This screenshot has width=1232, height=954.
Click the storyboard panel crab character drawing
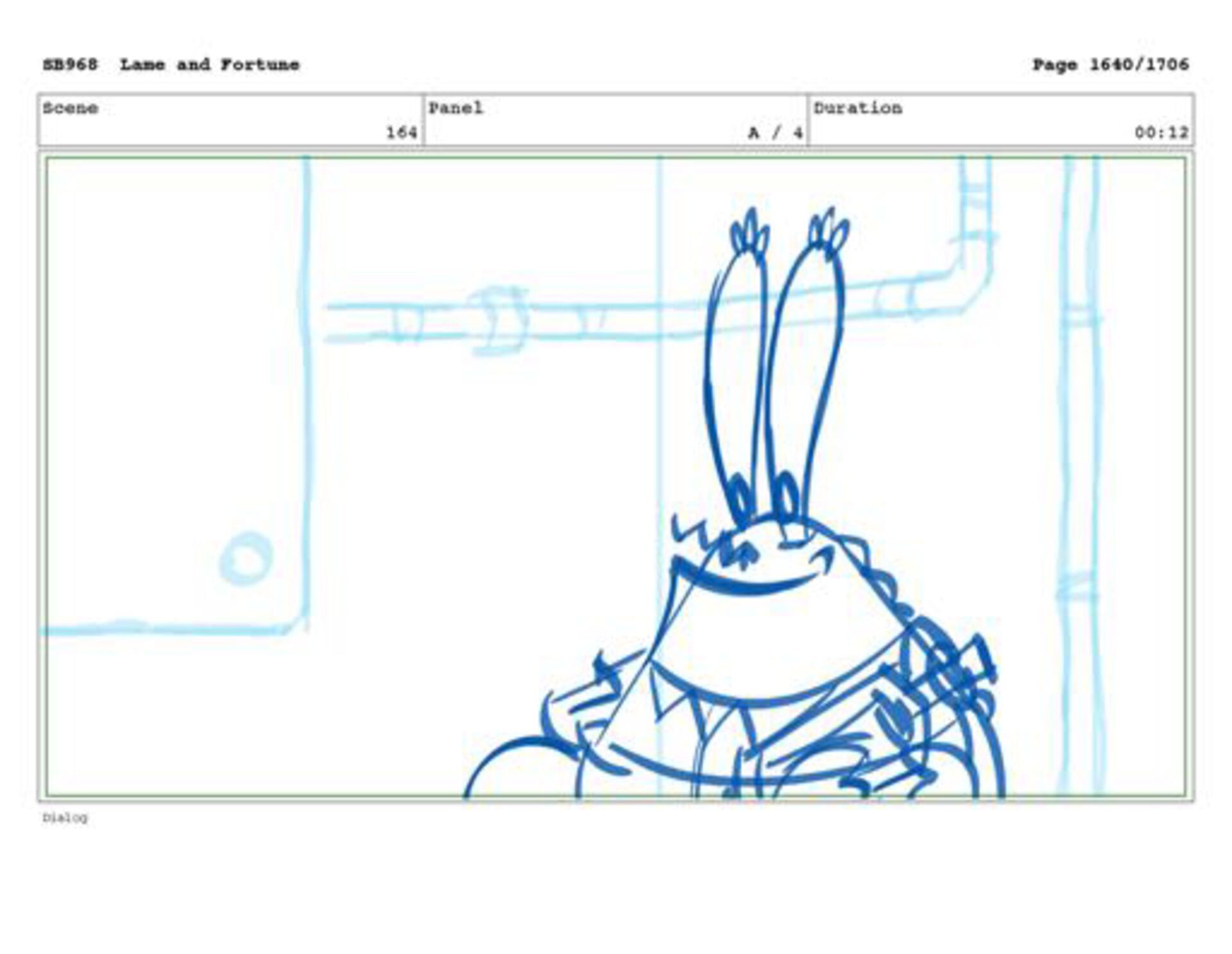735,503
